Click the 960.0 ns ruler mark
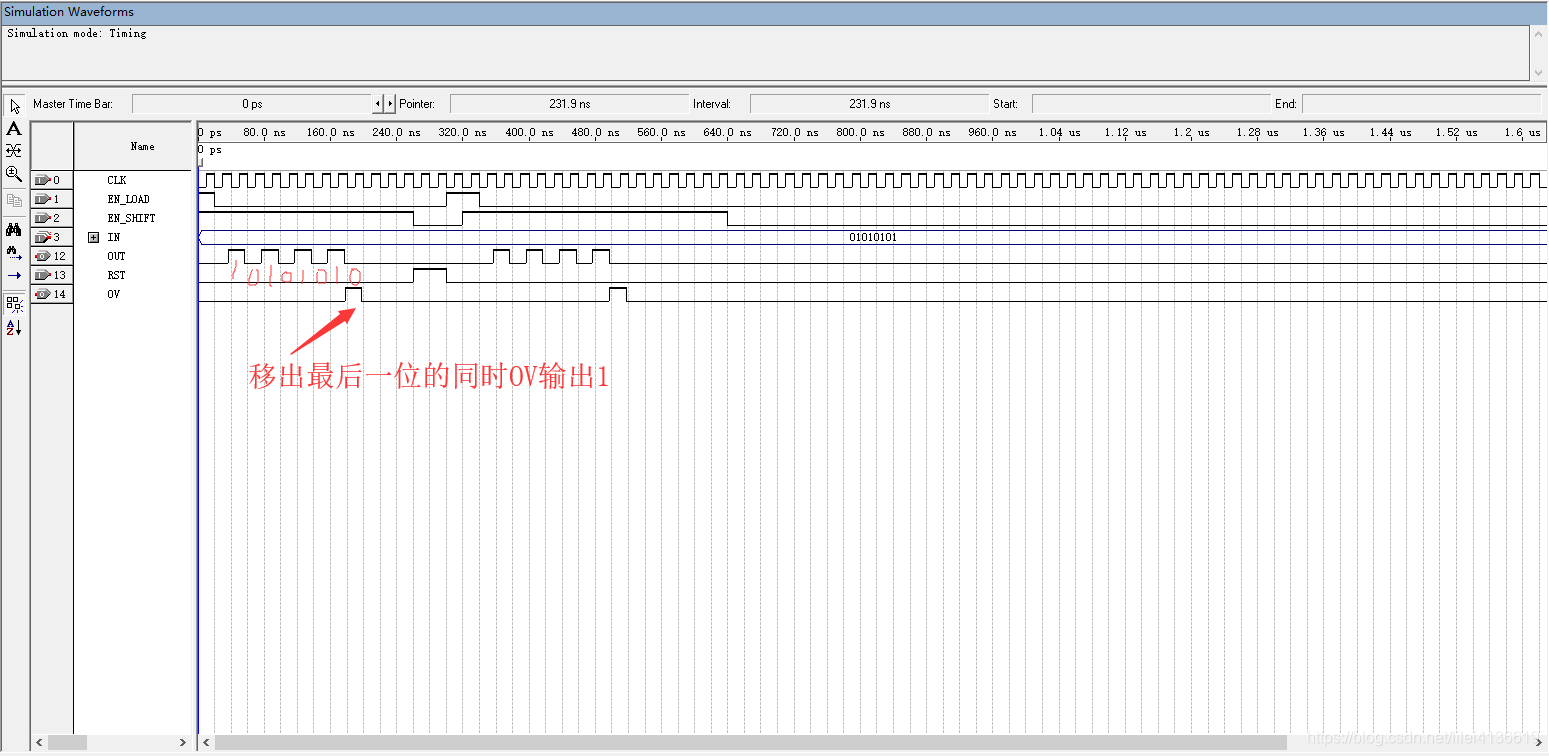1549x756 pixels. 992,132
